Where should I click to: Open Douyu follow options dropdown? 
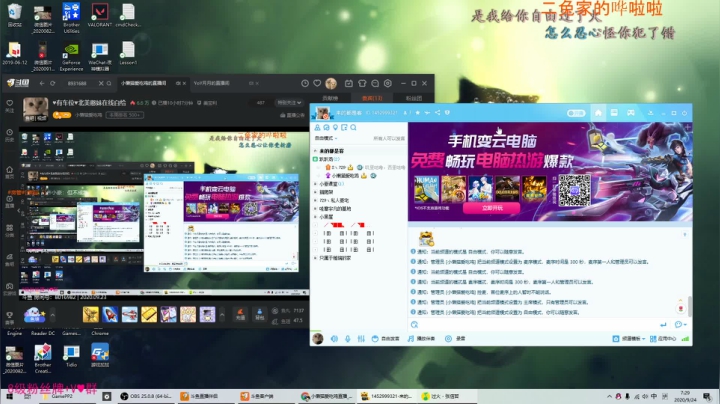(290, 102)
